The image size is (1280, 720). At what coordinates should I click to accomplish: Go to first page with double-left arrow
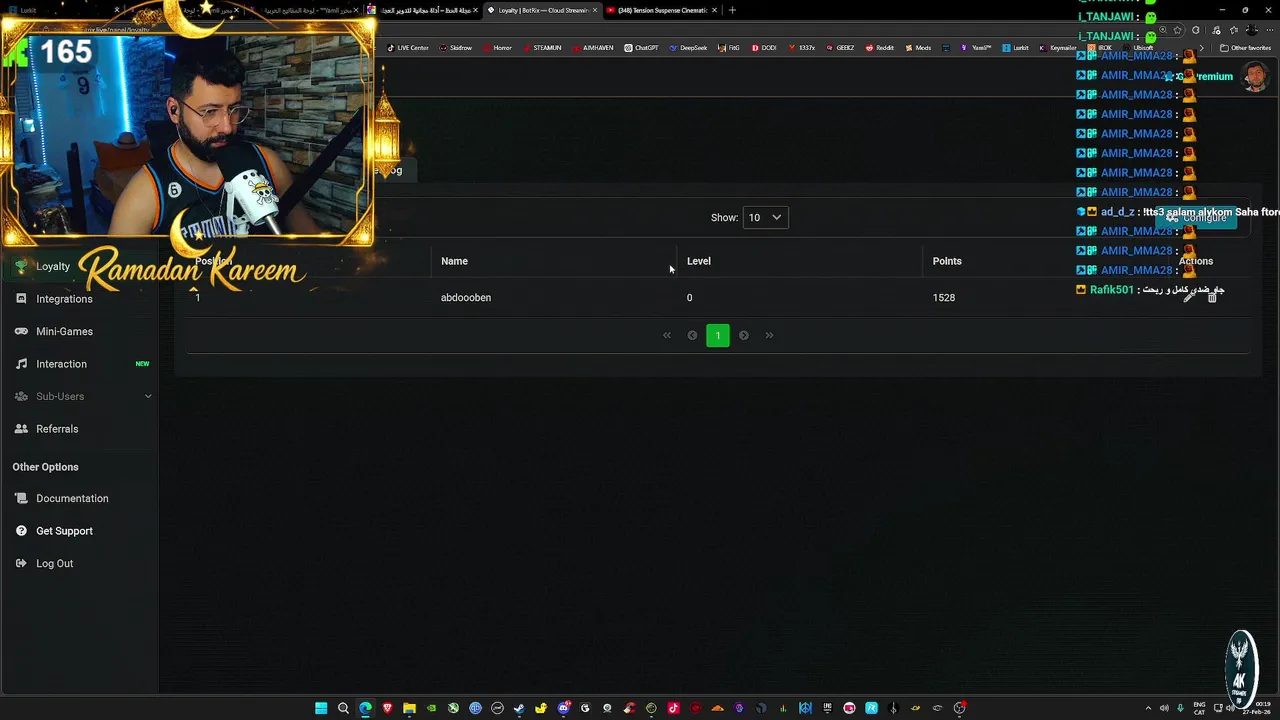click(667, 335)
